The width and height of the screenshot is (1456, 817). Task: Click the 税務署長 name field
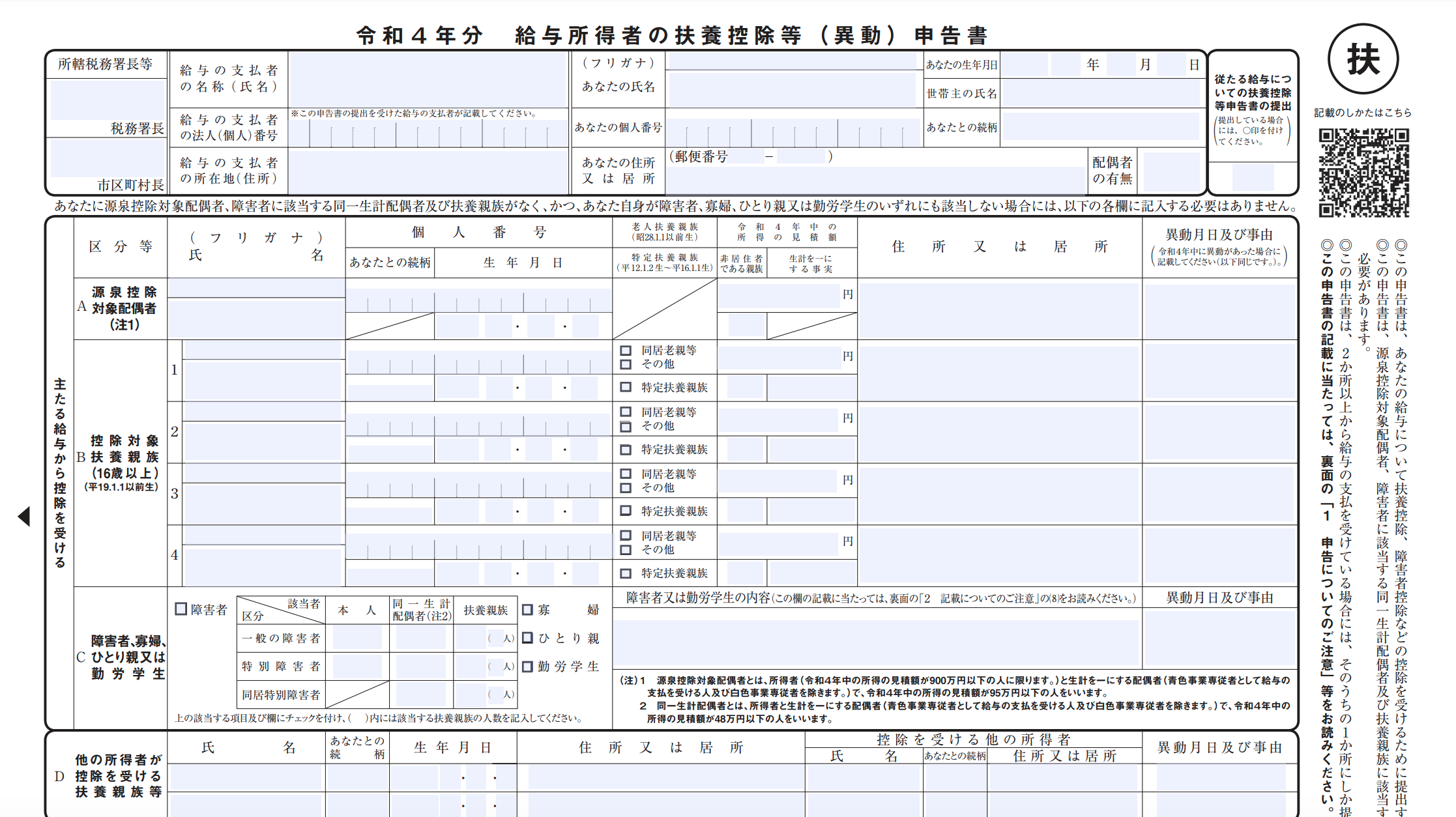coord(108,100)
